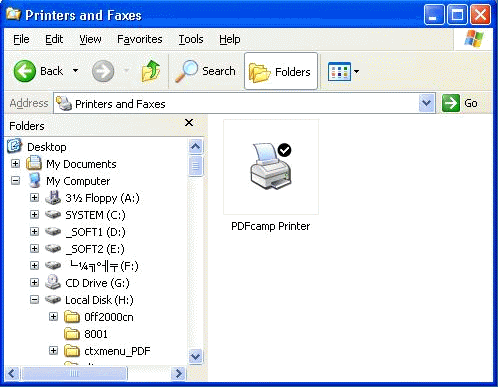Click the PDFcamp Printer label

pos(271,226)
